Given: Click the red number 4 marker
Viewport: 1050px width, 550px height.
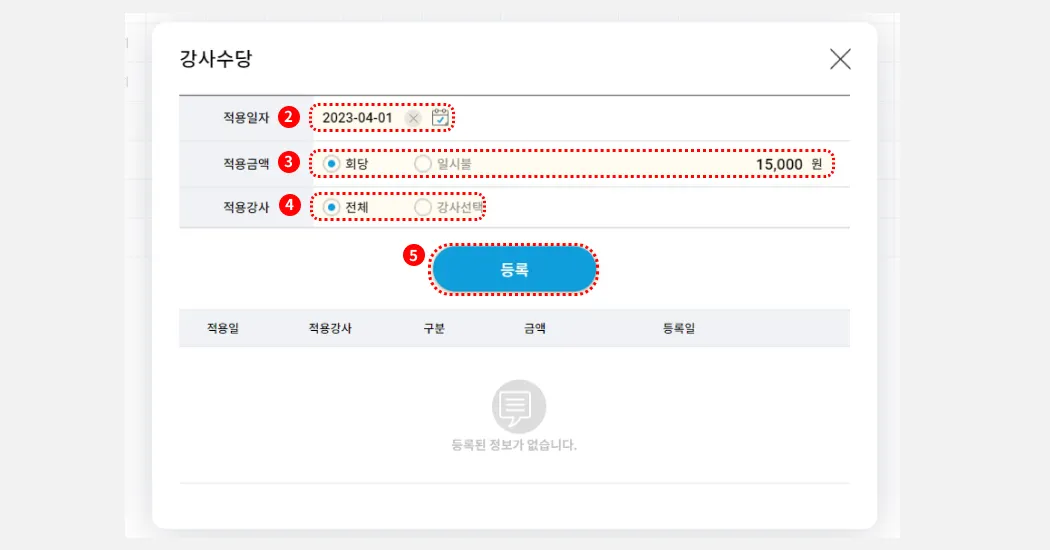Looking at the screenshot, I should click(289, 205).
